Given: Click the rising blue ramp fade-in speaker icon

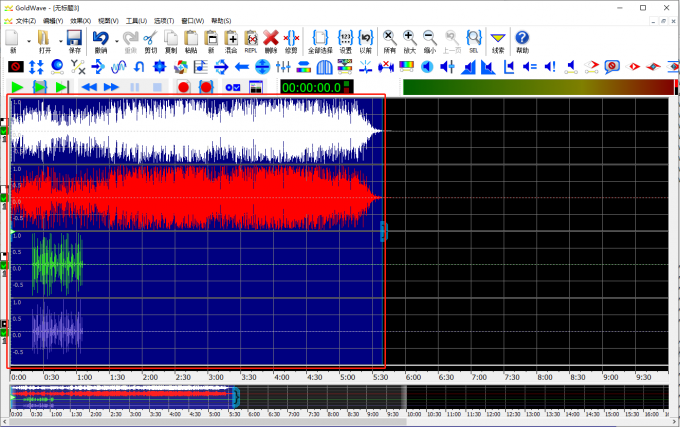Looking at the screenshot, I should coord(468,67).
